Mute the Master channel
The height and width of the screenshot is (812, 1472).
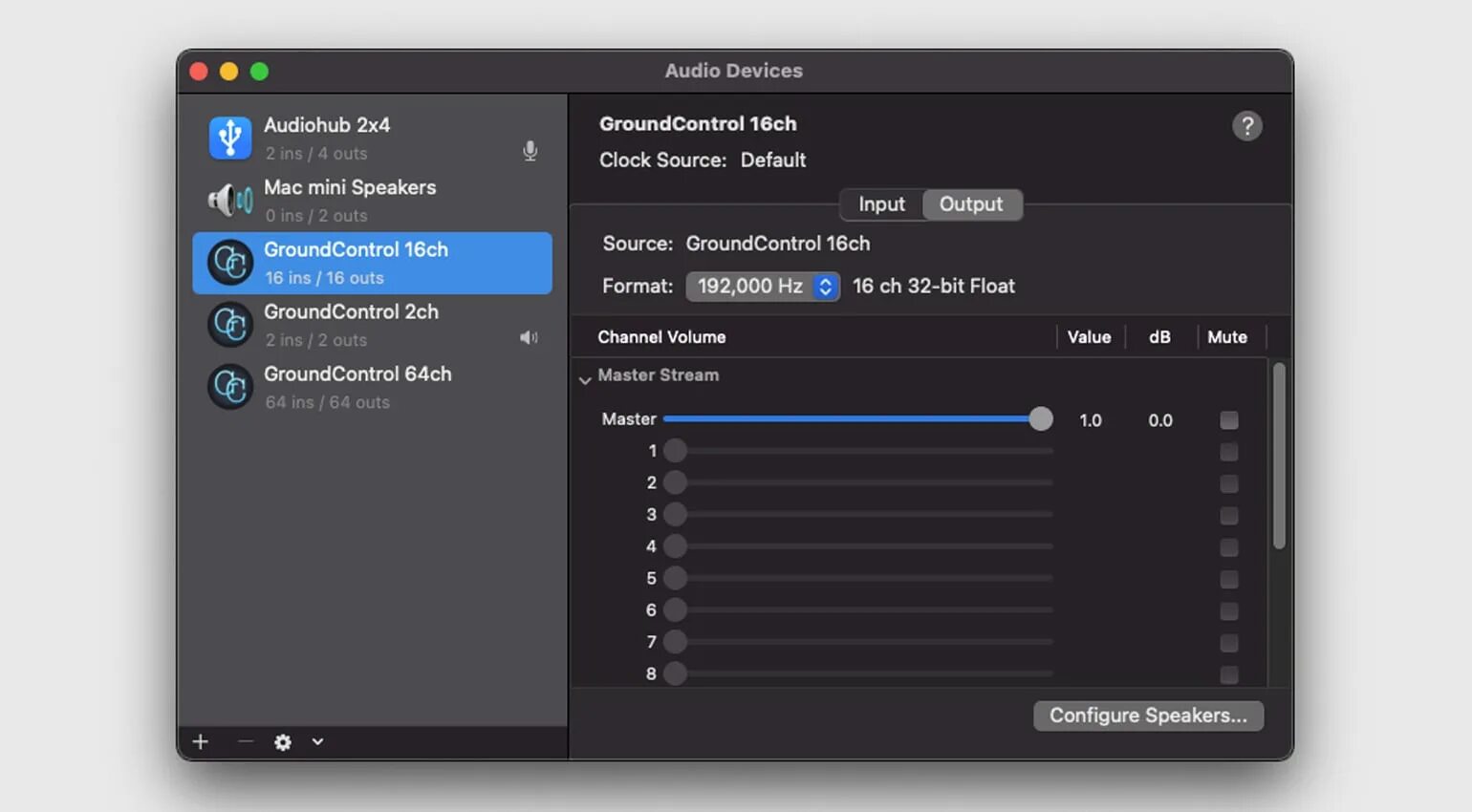point(1229,419)
